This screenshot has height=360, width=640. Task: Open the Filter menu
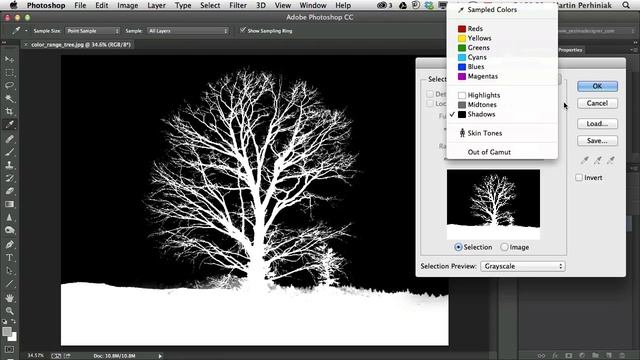coord(238,5)
